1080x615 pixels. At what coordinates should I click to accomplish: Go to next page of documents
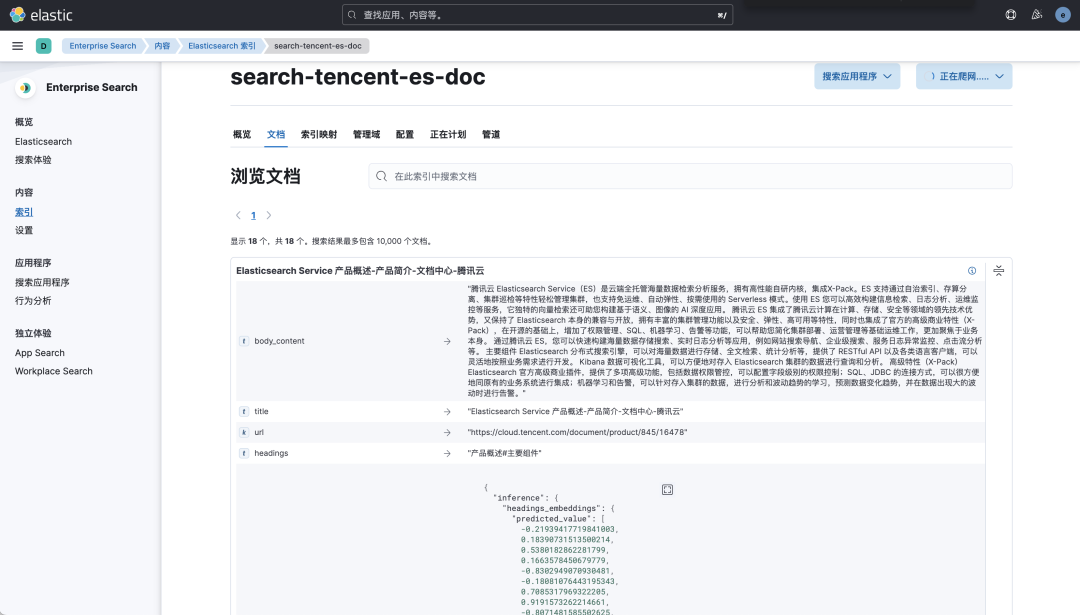[x=269, y=216]
